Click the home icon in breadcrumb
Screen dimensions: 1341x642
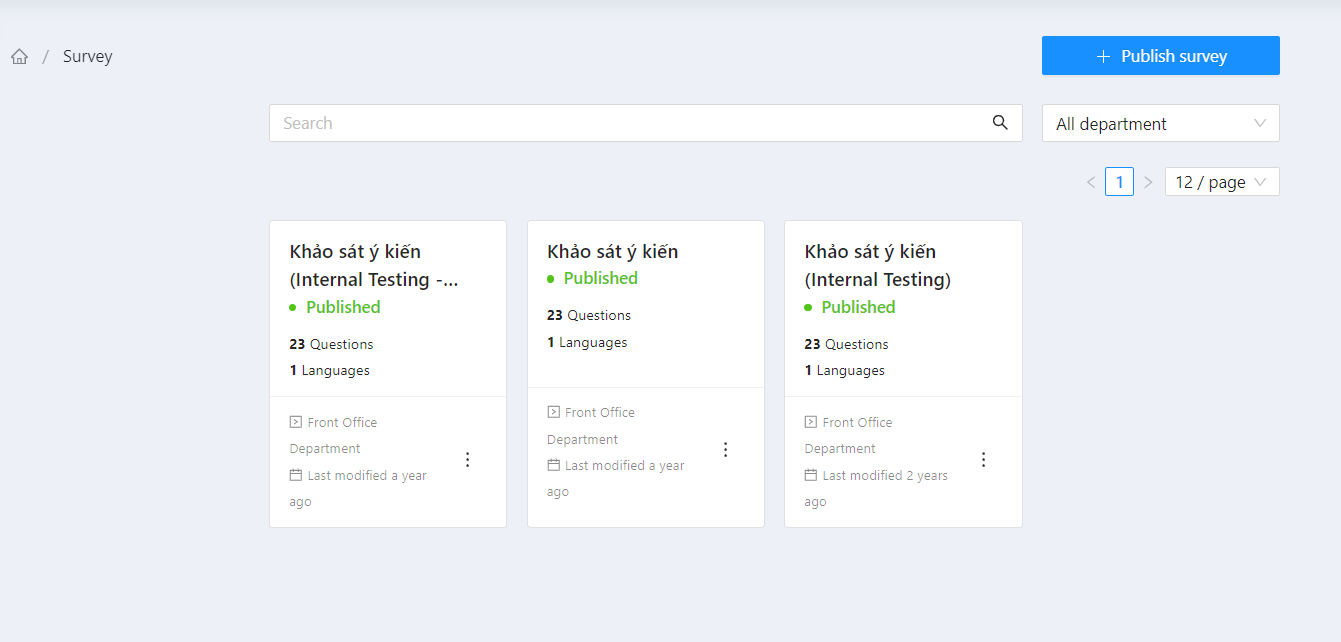click(x=20, y=57)
